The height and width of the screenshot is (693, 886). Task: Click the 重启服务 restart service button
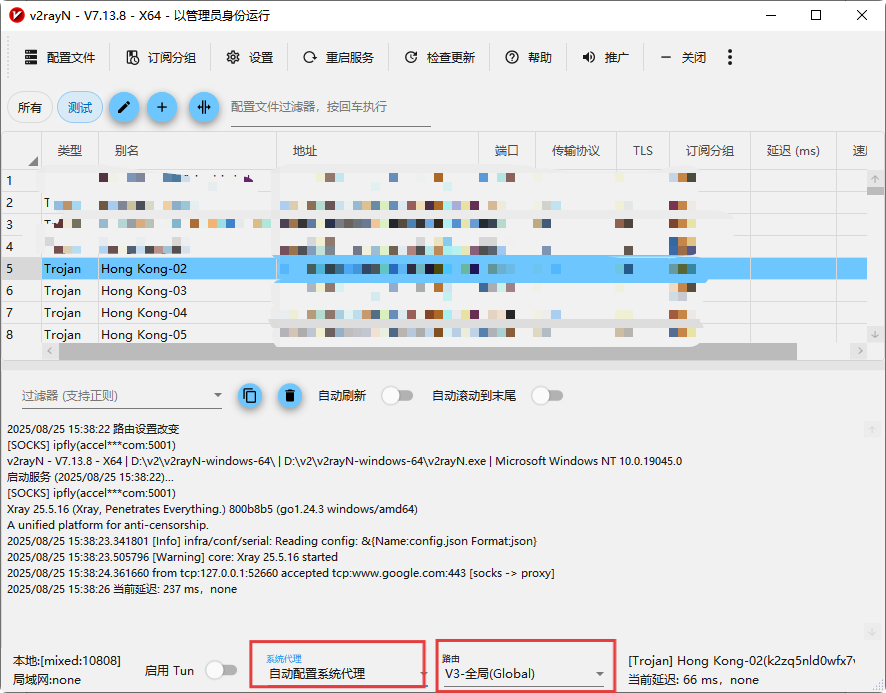pos(338,58)
